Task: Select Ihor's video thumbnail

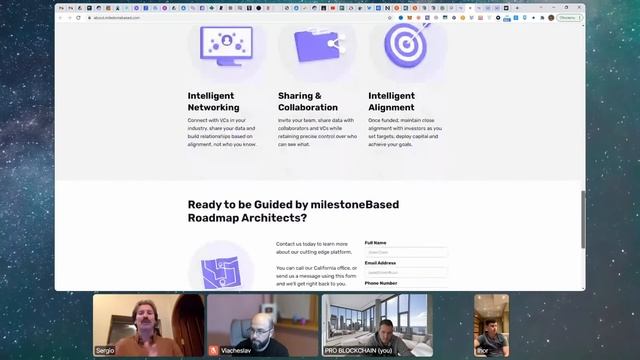Action: pyautogui.click(x=491, y=325)
